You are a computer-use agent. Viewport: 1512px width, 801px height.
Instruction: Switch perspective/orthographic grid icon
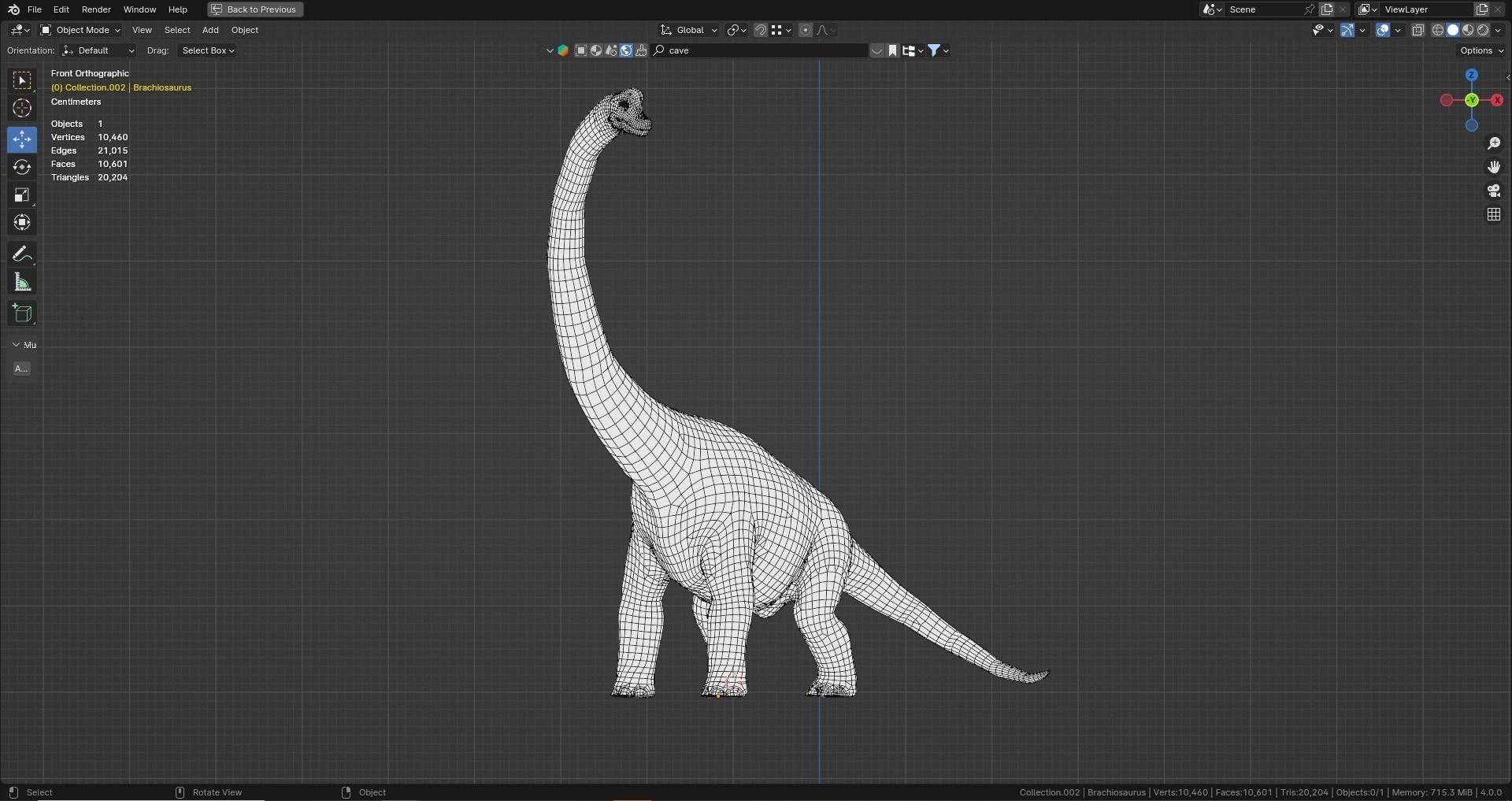coord(1494,214)
